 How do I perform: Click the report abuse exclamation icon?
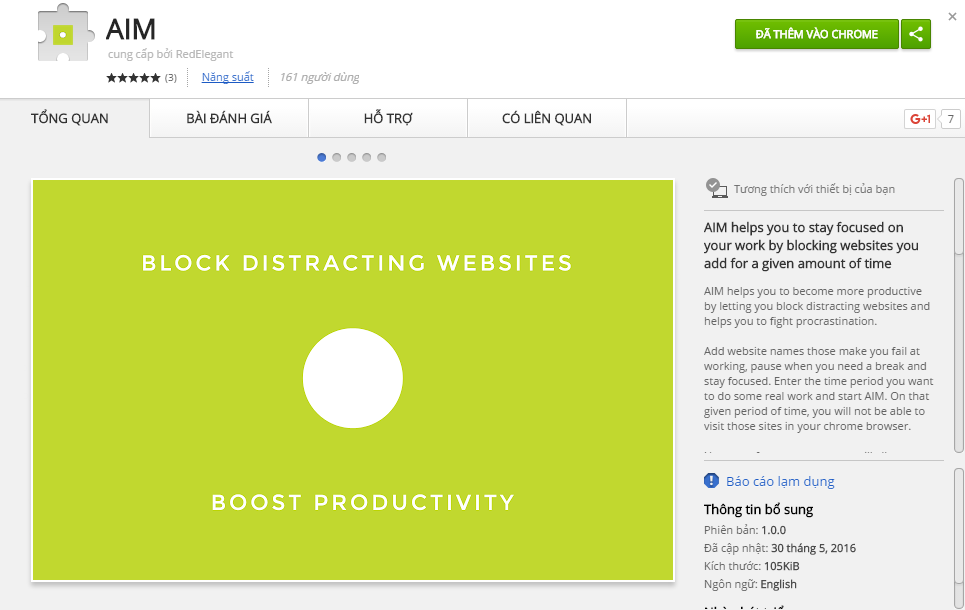[x=711, y=481]
